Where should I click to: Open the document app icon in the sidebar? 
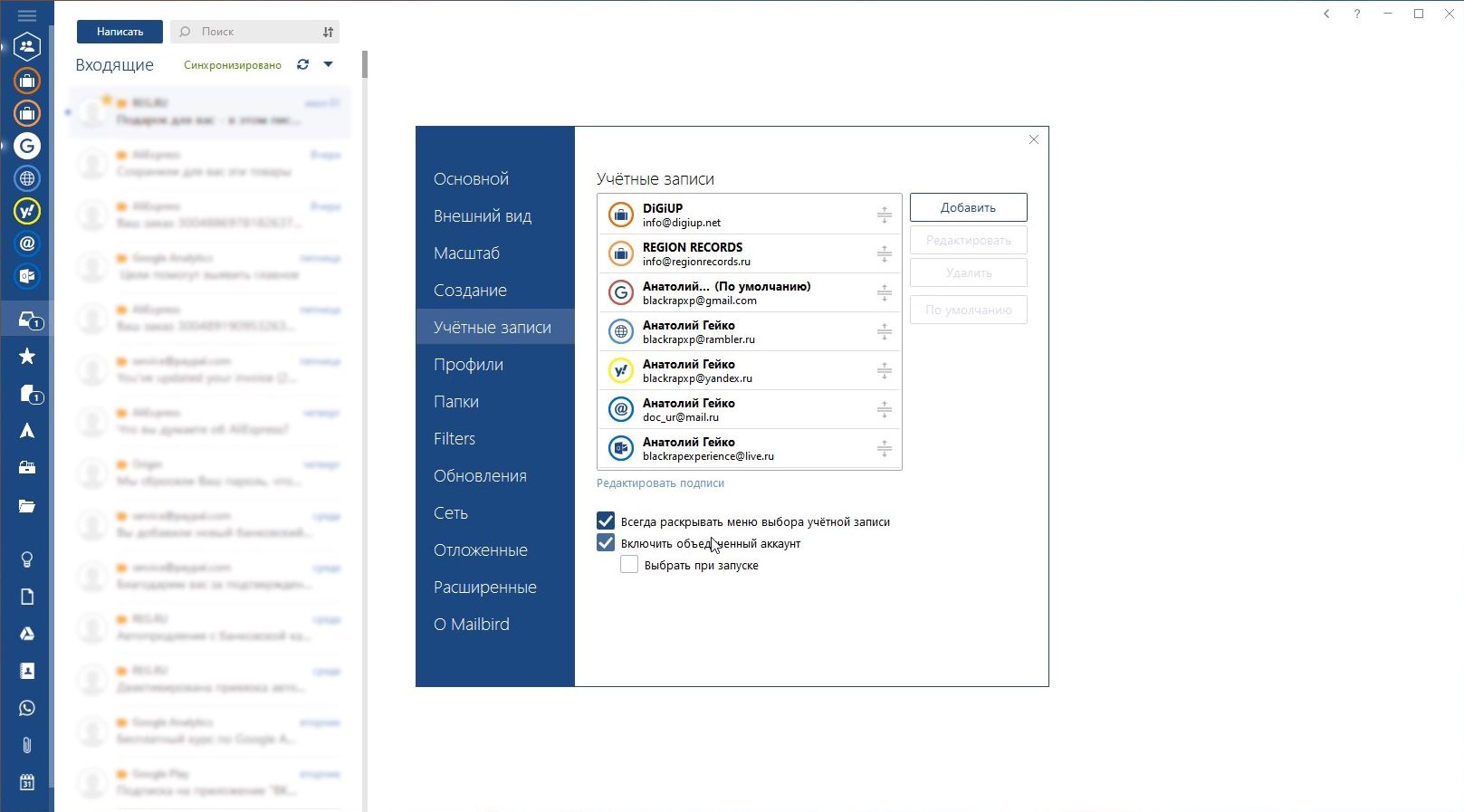(27, 597)
